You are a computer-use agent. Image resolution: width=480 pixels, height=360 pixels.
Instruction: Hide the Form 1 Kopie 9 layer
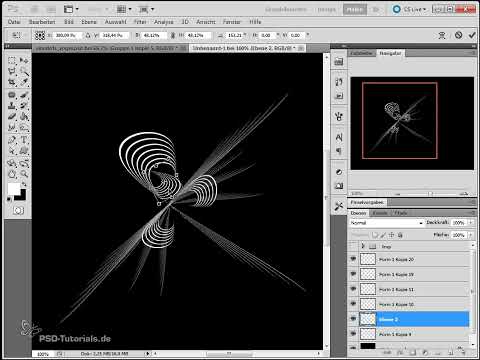pos(353,334)
